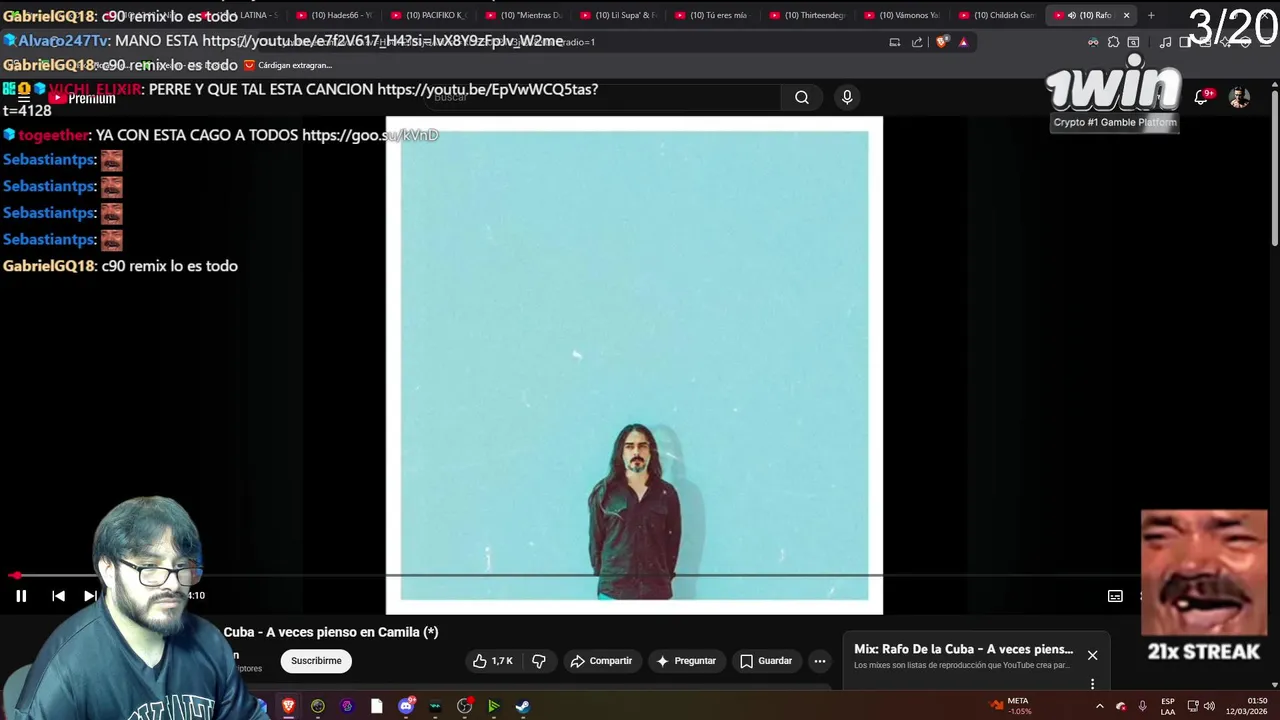Open Brave browser from the taskbar
The image size is (1280, 720).
pyautogui.click(x=288, y=706)
